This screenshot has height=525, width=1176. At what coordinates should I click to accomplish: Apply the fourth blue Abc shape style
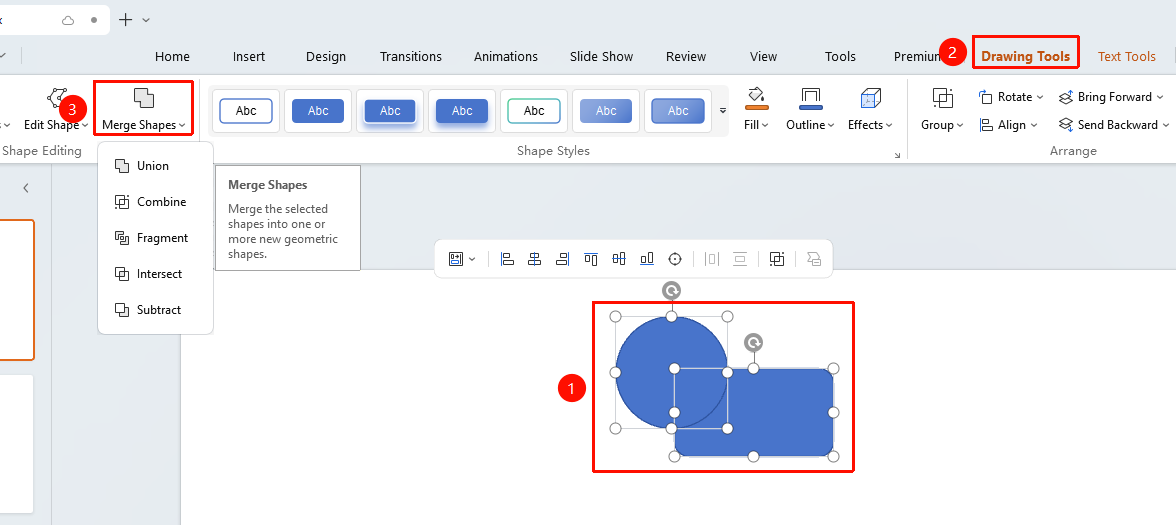(462, 111)
